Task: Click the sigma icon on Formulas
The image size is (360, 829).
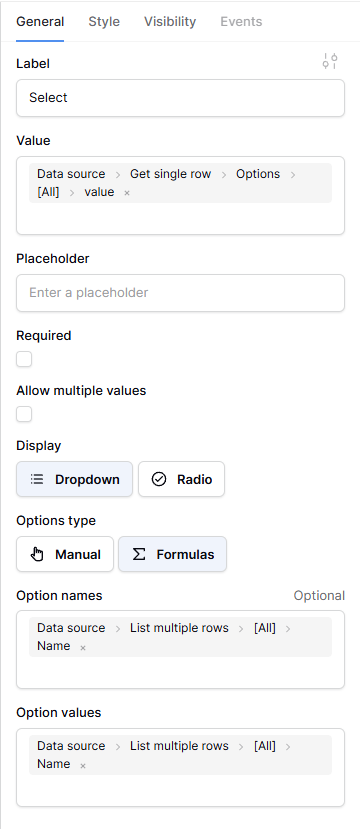Action: [x=139, y=555]
